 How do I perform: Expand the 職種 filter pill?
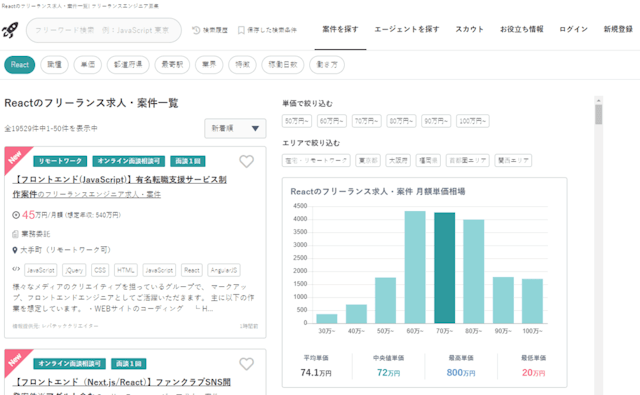pos(54,65)
